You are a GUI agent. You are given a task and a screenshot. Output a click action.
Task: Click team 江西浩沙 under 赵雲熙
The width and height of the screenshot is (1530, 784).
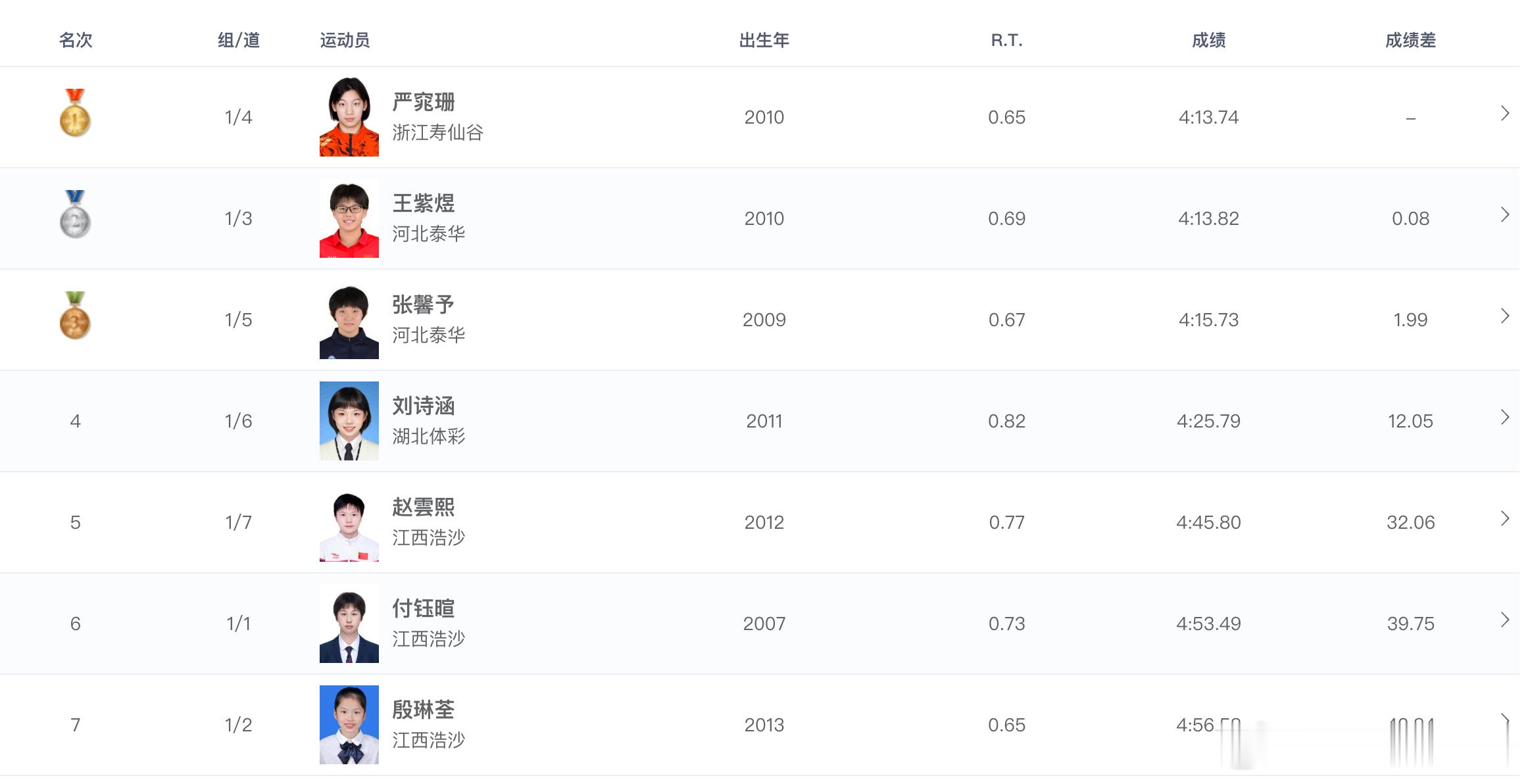[x=429, y=537]
